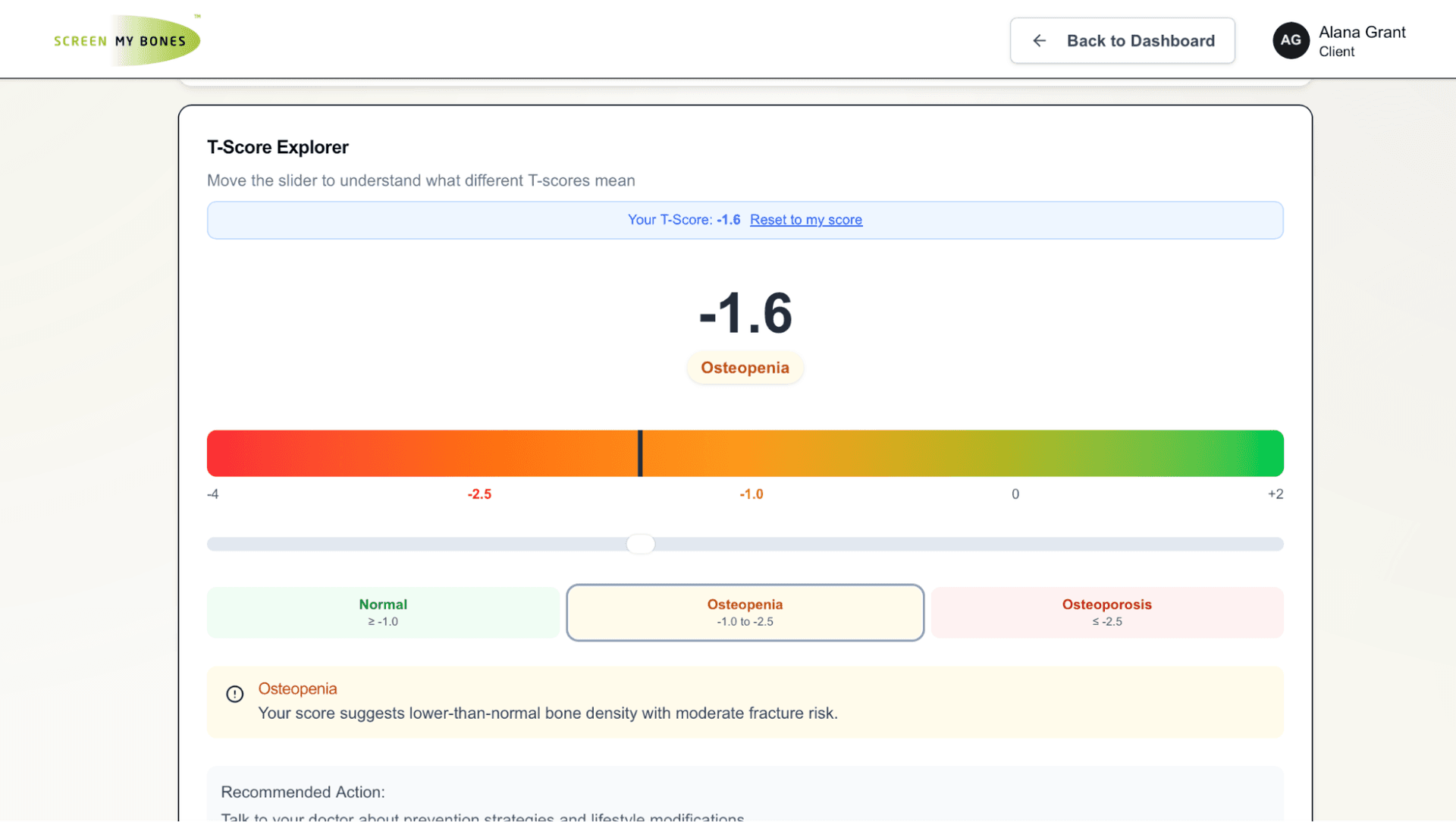This screenshot has width=1456, height=822.
Task: Click the trademark symbol on the logo
Action: 196,16
